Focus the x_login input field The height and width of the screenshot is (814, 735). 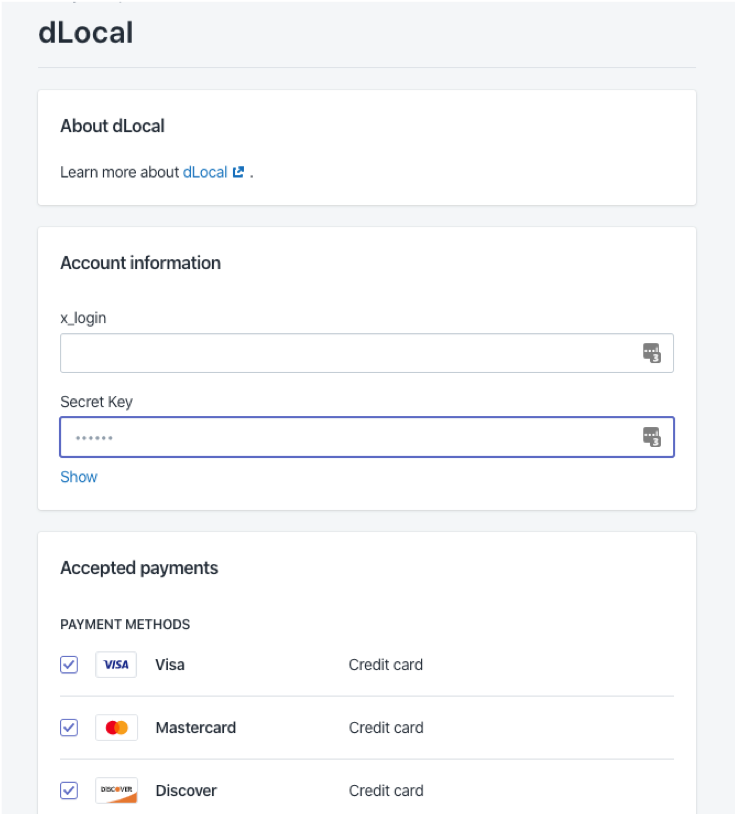[367, 353]
